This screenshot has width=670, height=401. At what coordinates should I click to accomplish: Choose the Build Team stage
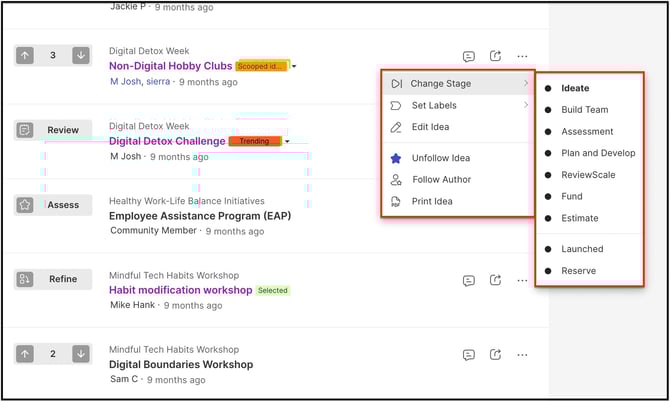click(x=584, y=110)
